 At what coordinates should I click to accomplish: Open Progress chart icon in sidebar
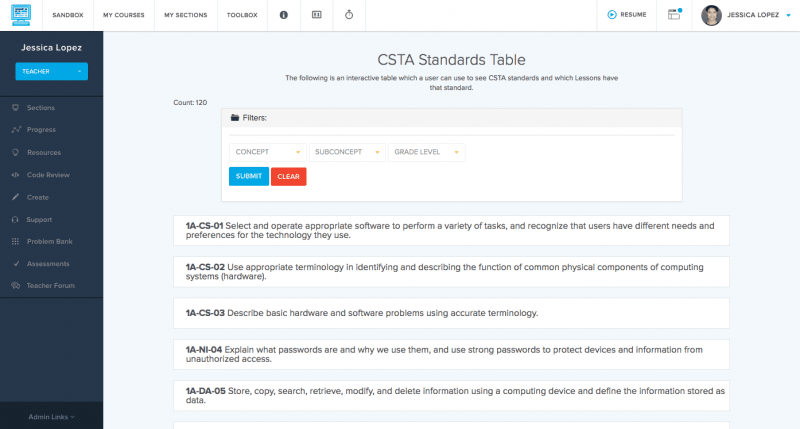point(16,130)
